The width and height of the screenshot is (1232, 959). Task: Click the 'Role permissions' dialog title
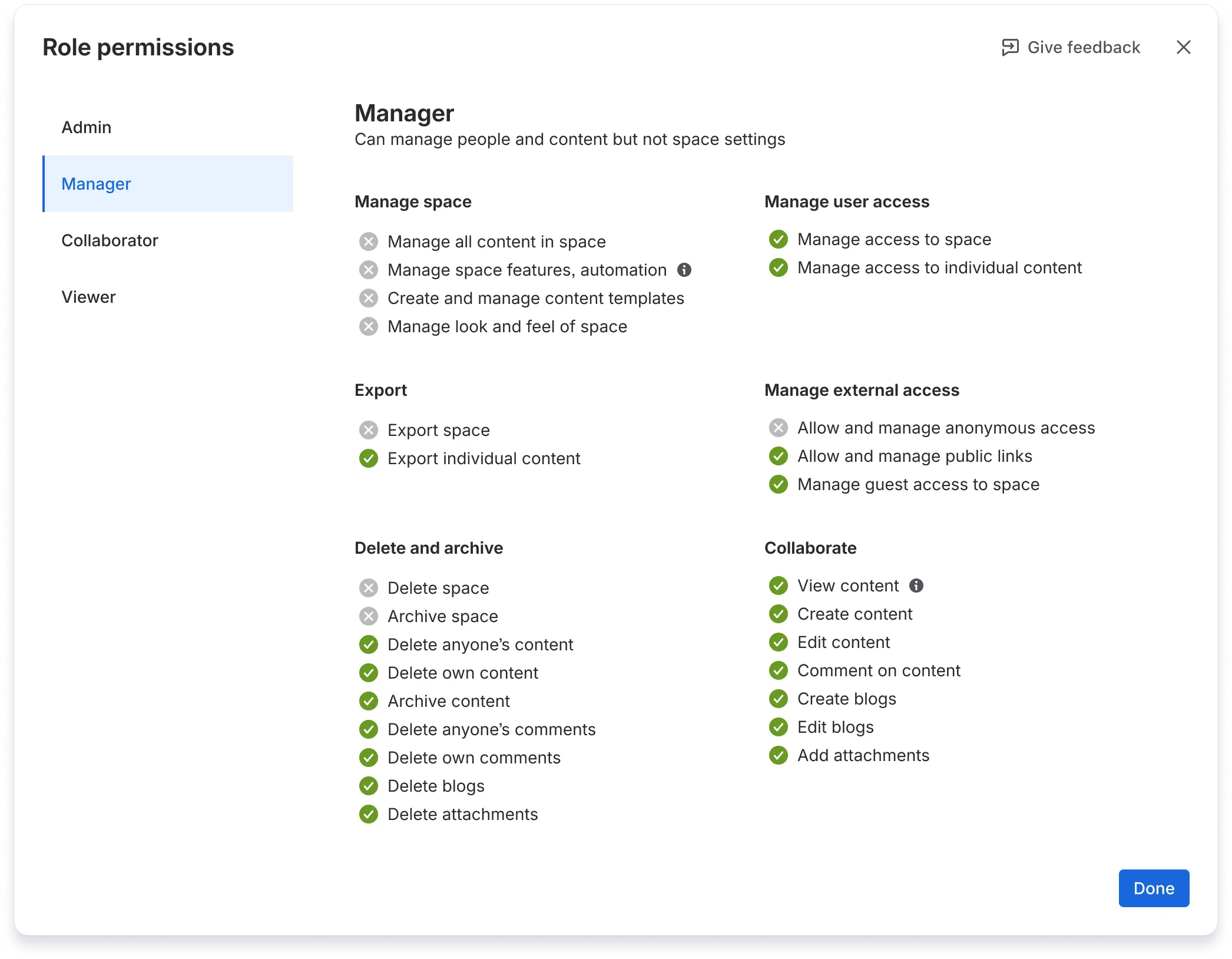pos(138,47)
